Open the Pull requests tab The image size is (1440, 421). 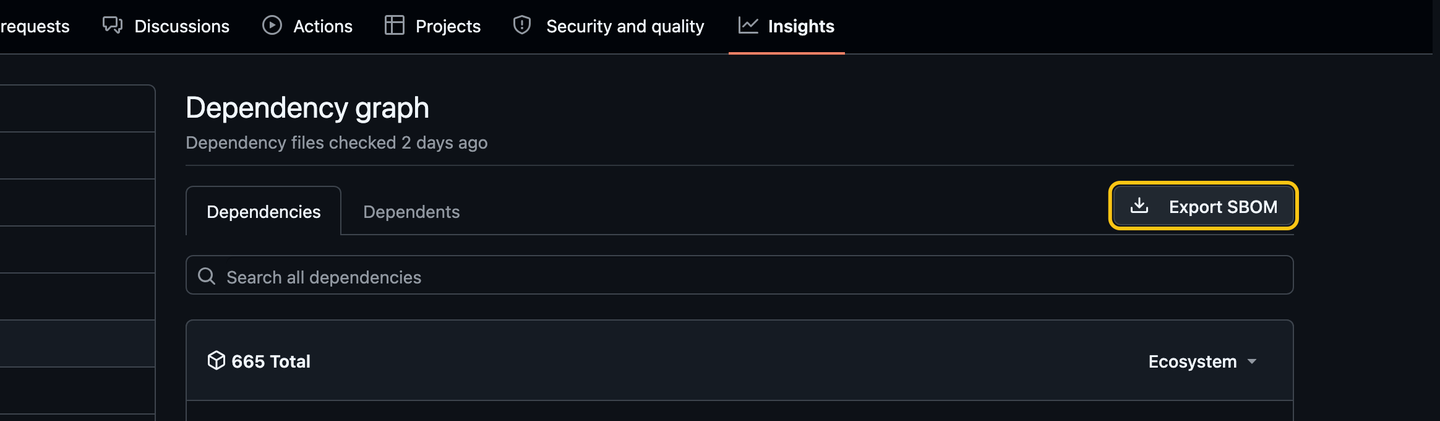pos(35,26)
